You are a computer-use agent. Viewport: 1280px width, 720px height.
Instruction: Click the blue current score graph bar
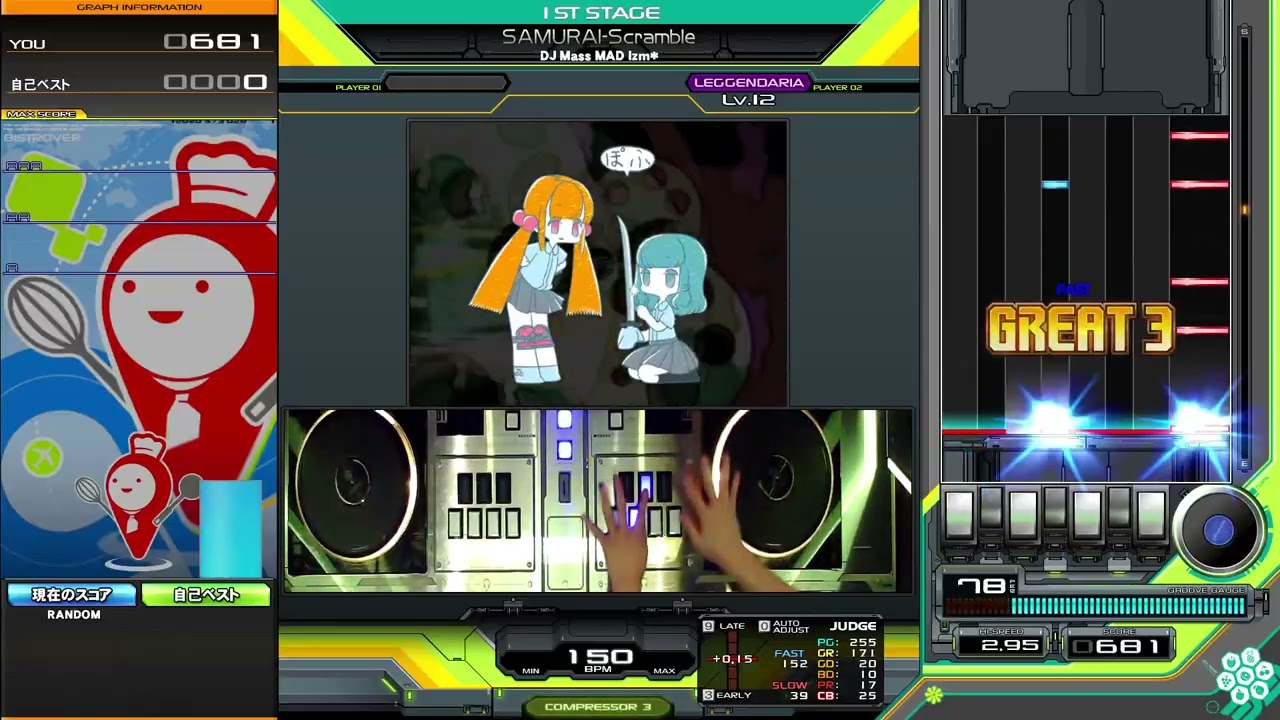pyautogui.click(x=231, y=530)
